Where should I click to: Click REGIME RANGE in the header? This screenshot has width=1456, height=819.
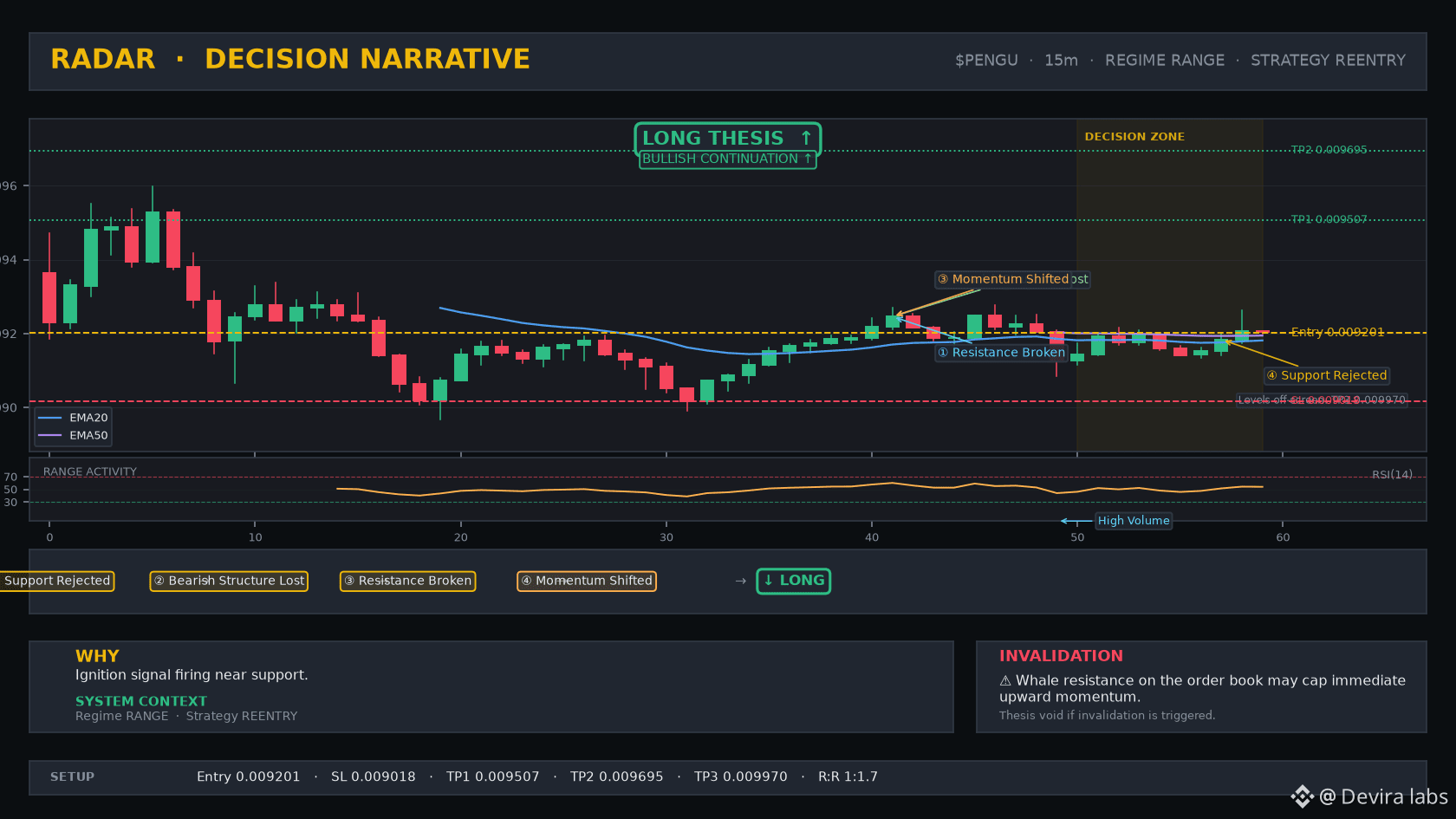(x=1165, y=61)
